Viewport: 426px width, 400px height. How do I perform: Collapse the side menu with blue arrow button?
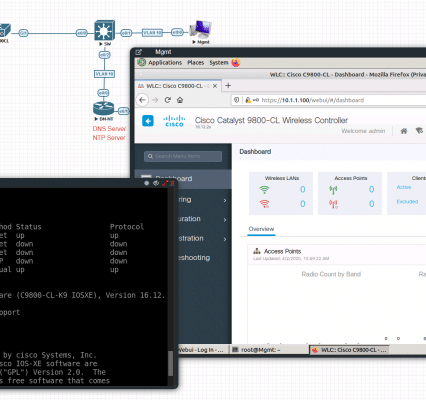tap(148, 121)
